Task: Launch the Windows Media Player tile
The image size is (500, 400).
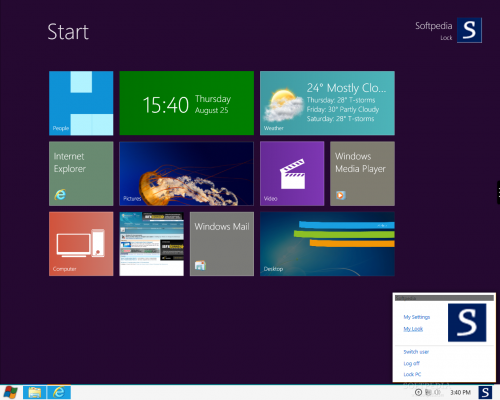Action: [362, 174]
